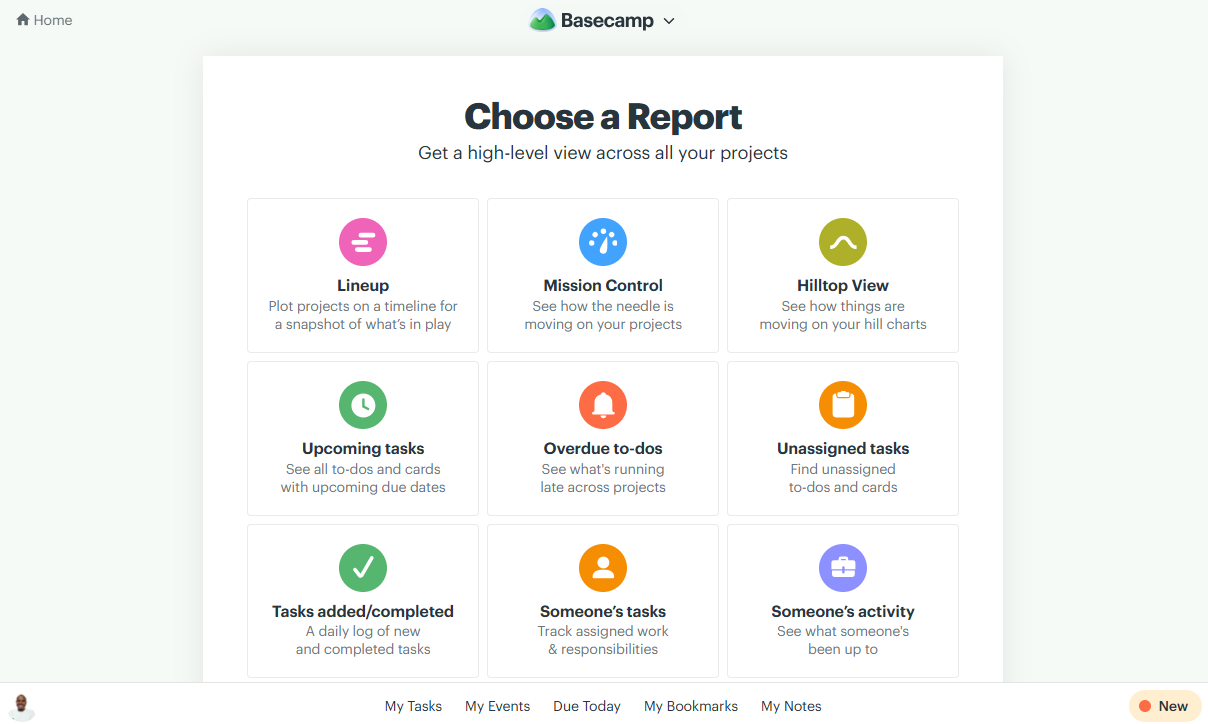
Task: Open My Events in bottom bar
Action: click(497, 706)
